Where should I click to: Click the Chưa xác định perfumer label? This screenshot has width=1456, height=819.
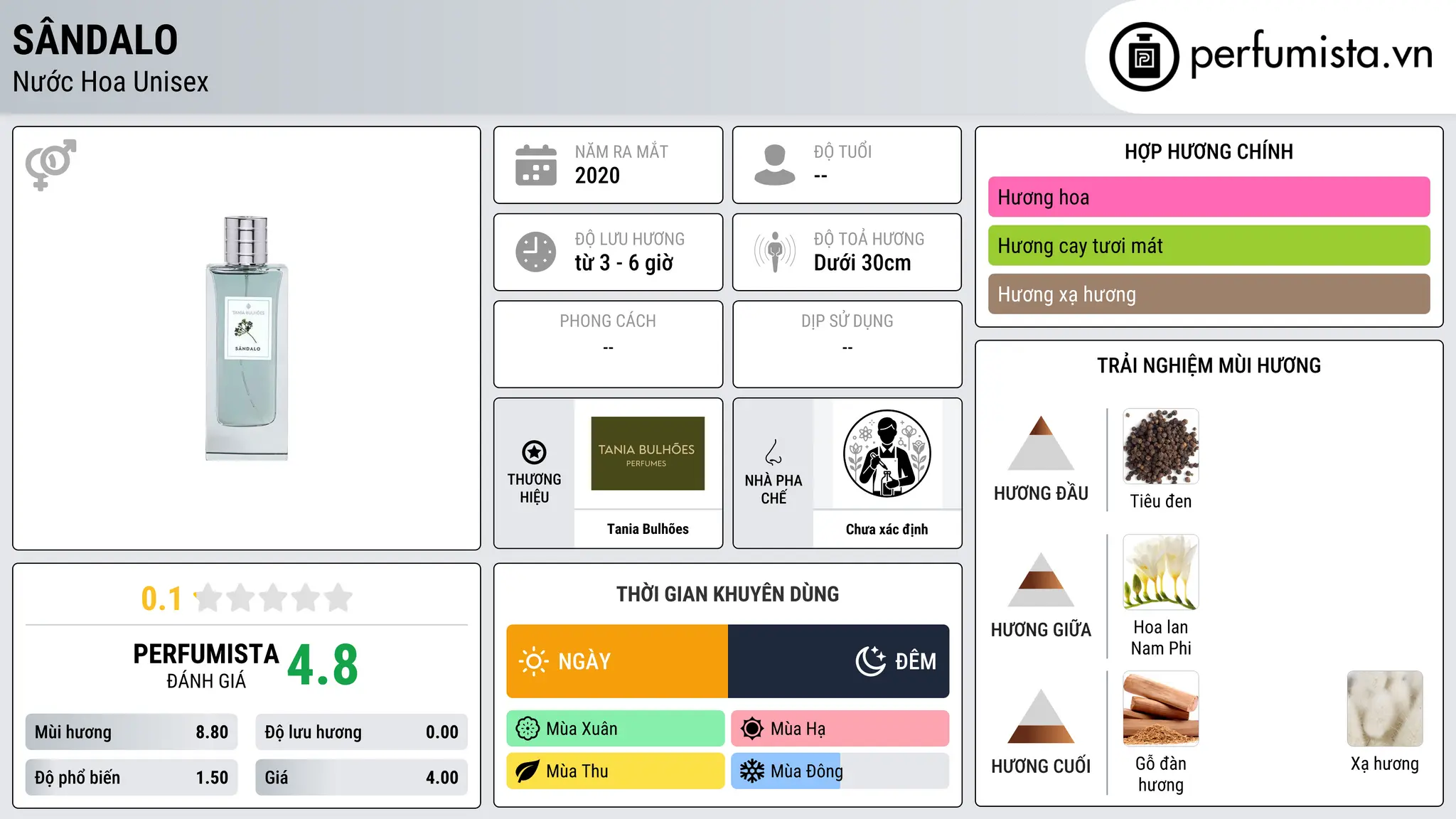(x=887, y=529)
